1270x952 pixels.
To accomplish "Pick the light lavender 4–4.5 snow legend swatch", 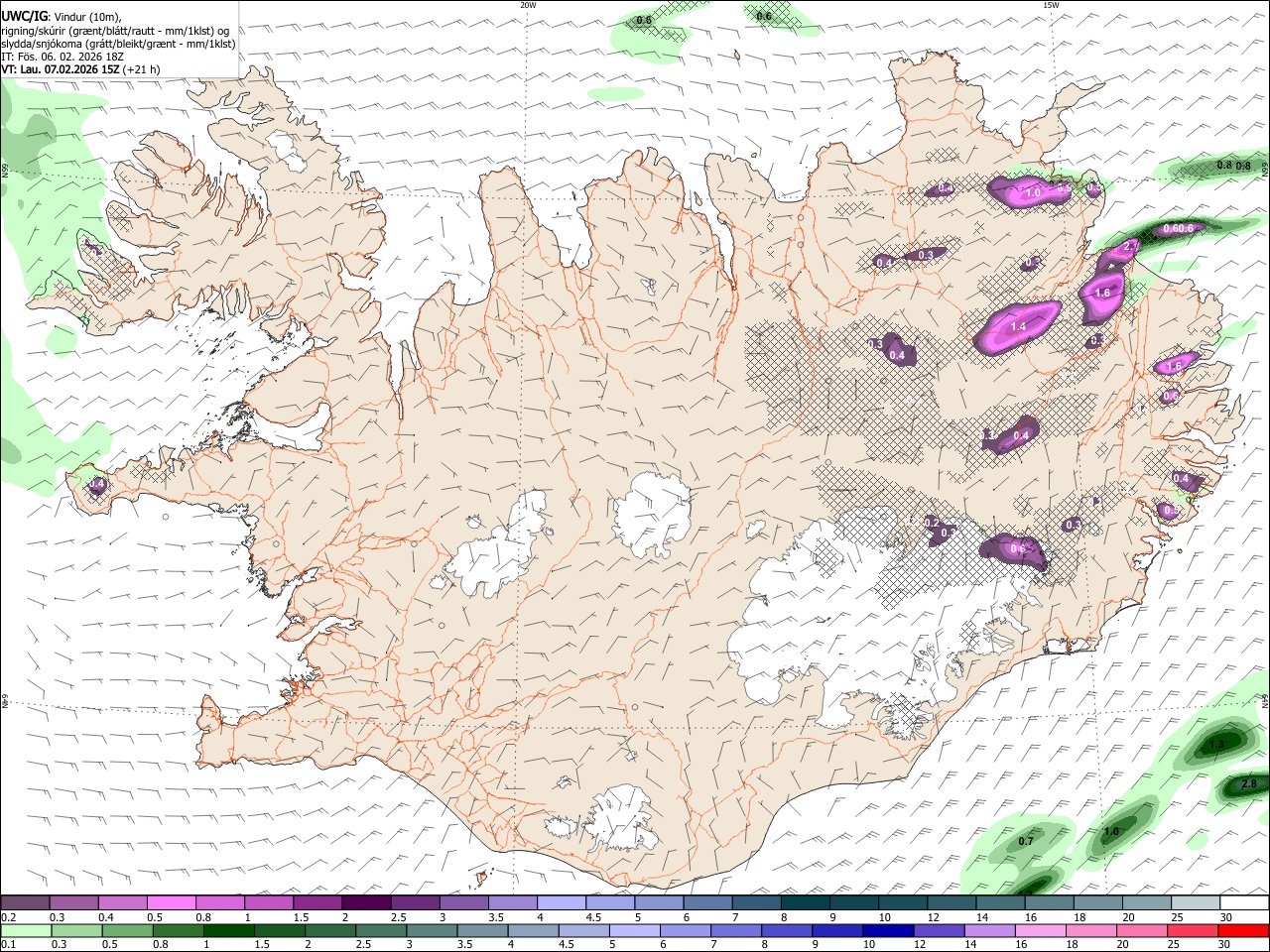I will pos(560,903).
